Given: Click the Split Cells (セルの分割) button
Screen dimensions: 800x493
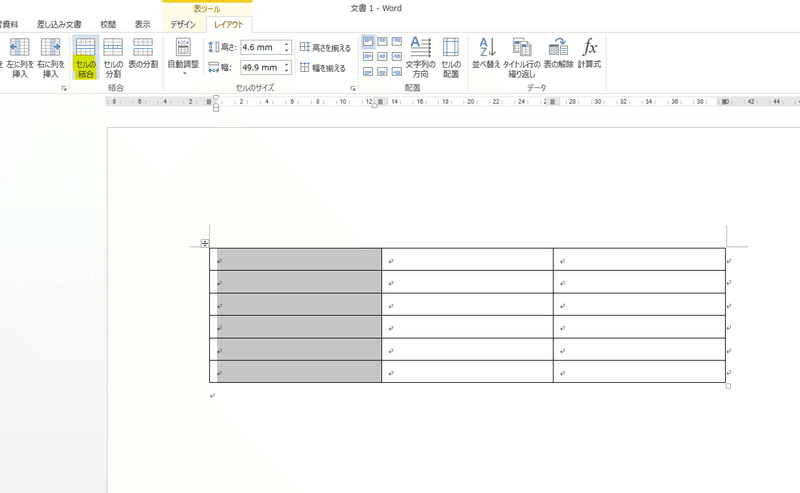Looking at the screenshot, I should [113, 58].
